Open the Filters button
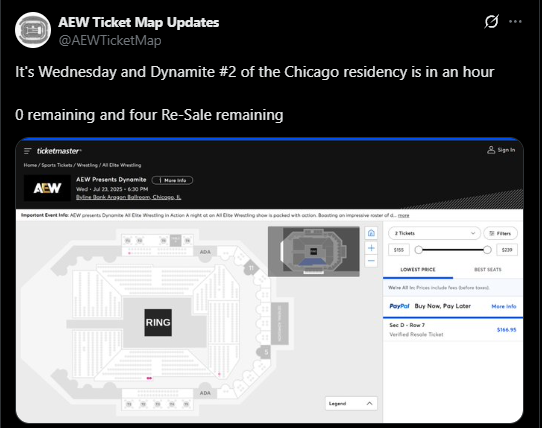Image resolution: width=542 pixels, height=428 pixels. point(500,233)
